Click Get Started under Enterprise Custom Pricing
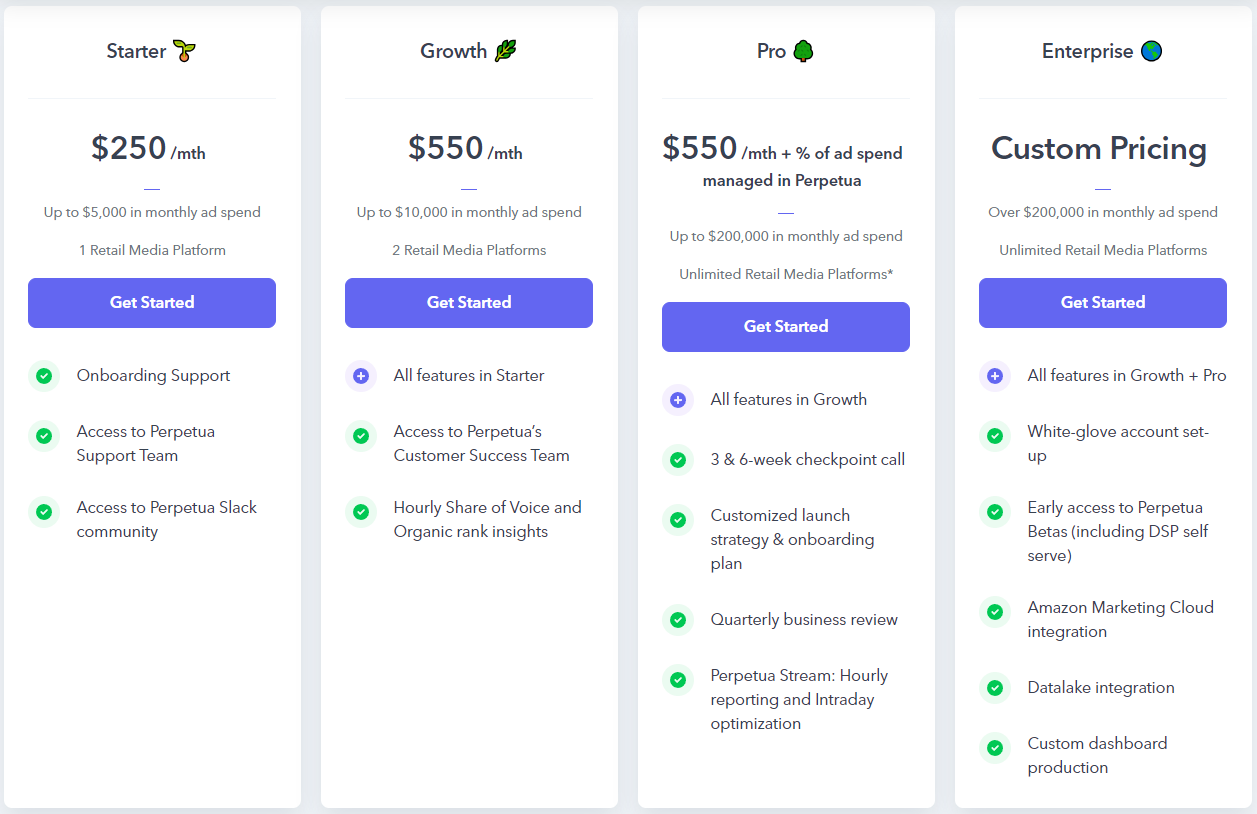 point(1103,303)
